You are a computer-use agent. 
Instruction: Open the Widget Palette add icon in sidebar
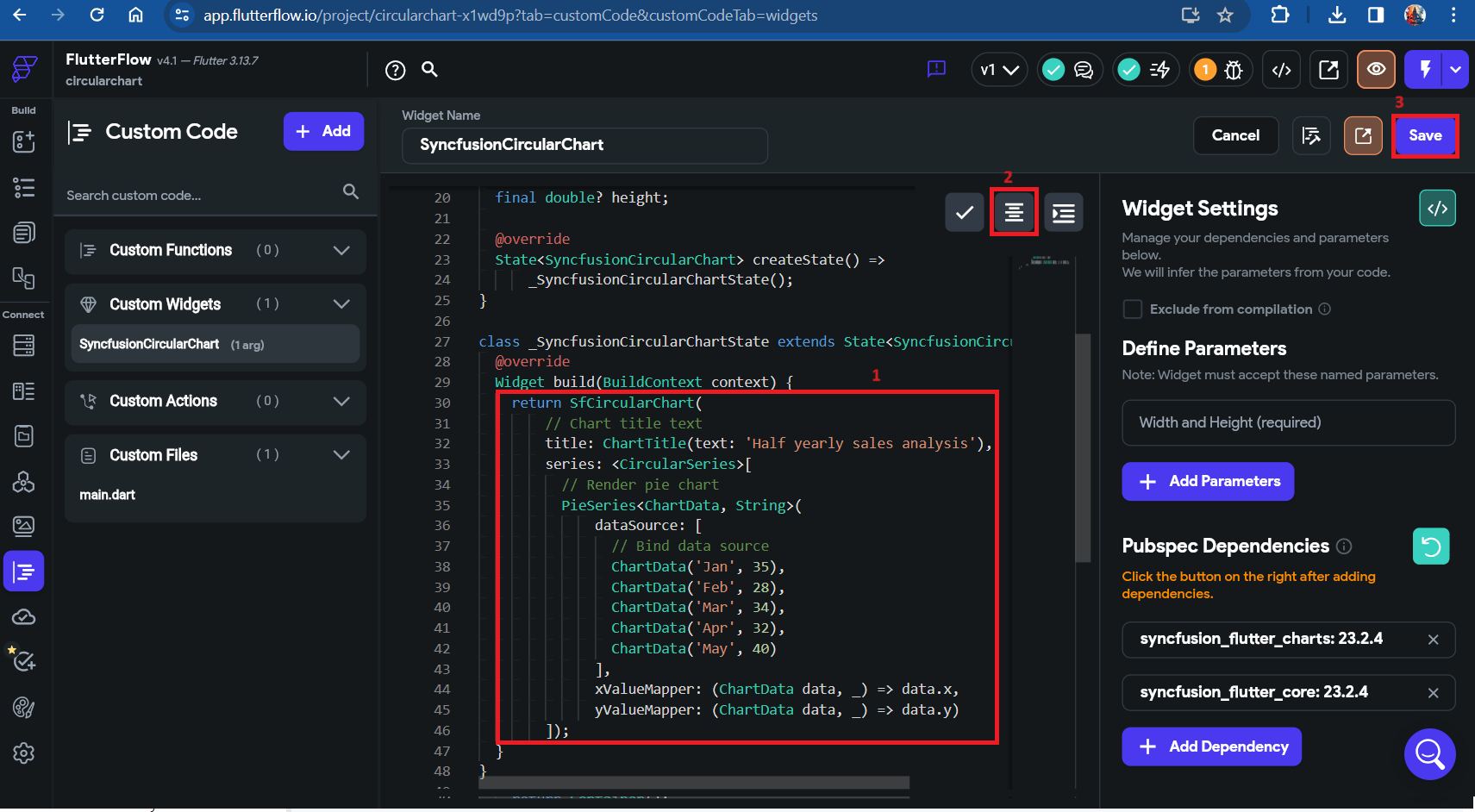tap(24, 142)
